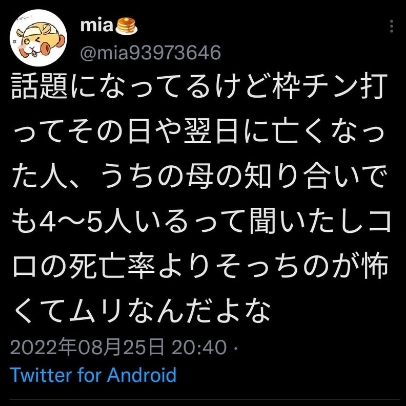
Task: Open the "Twitter for Android" source link
Action: [93, 375]
